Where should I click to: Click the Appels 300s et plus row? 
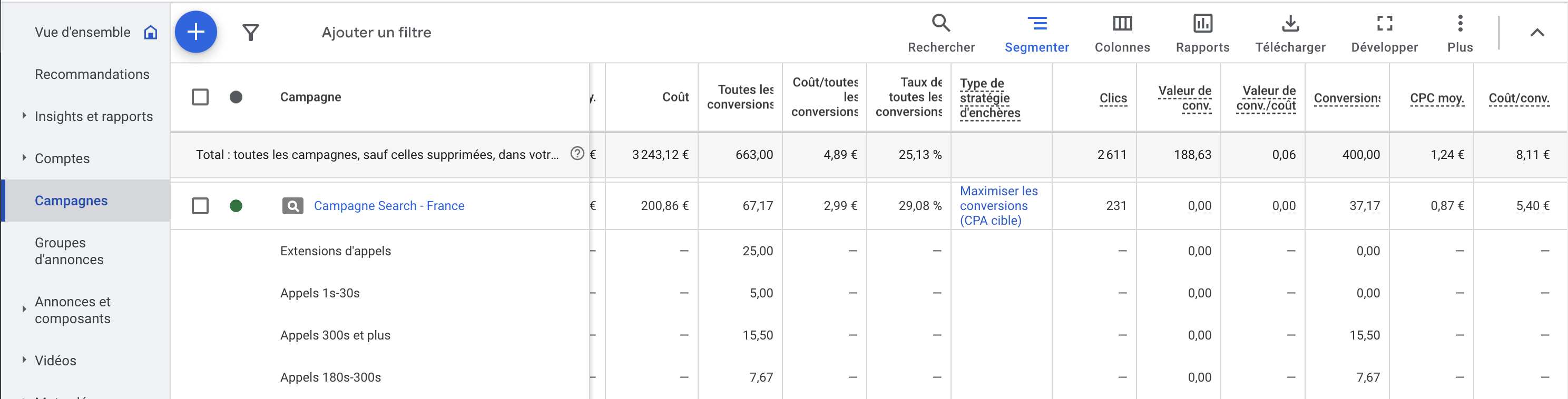[335, 335]
